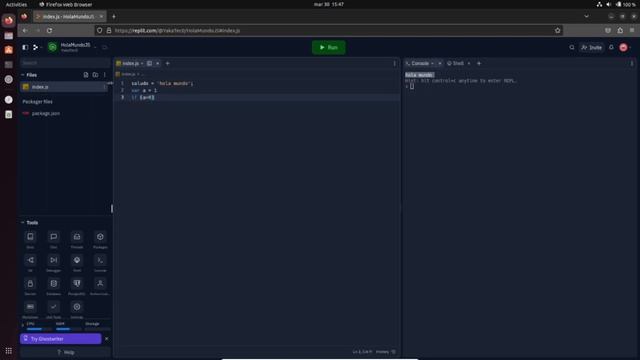Bookmark this page with star icon
The width and height of the screenshot is (640, 360).
click(558, 30)
